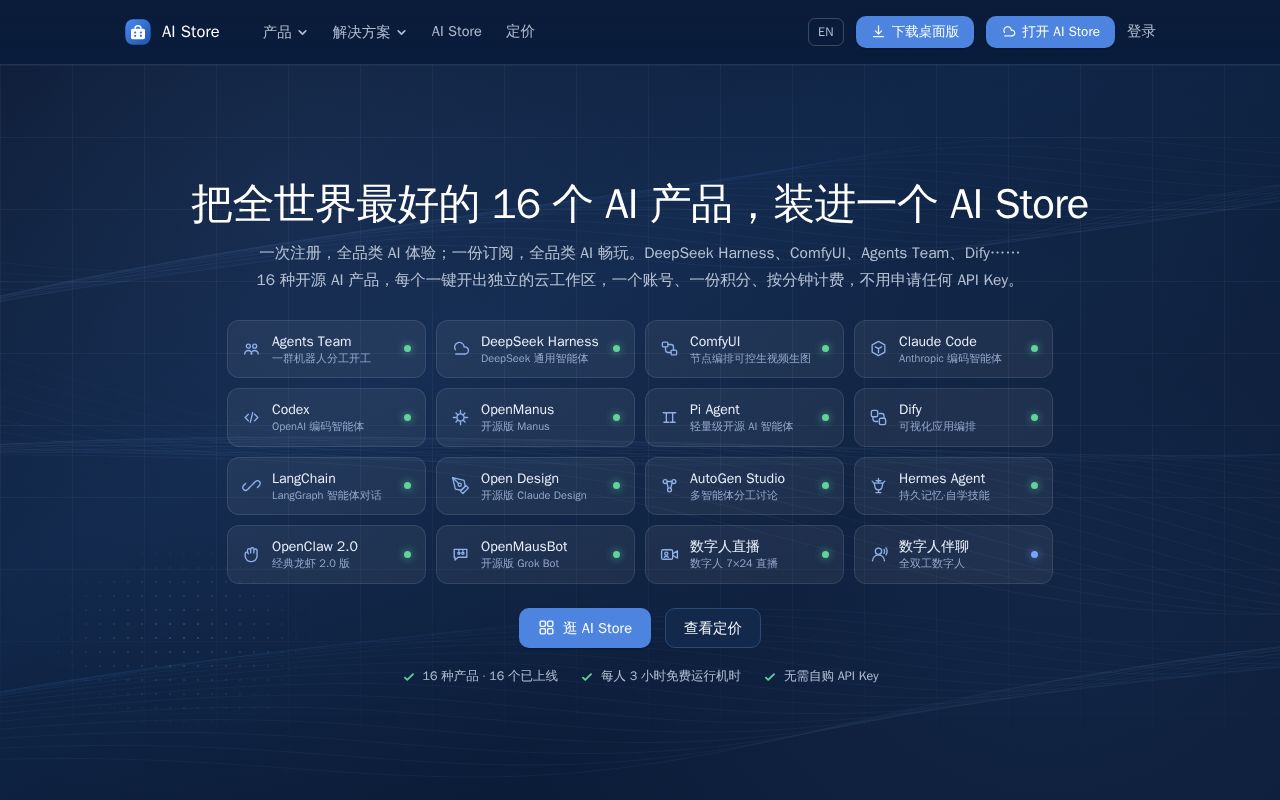The image size is (1280, 800).
Task: Click the Hermes Agent card title
Action: tap(942, 479)
